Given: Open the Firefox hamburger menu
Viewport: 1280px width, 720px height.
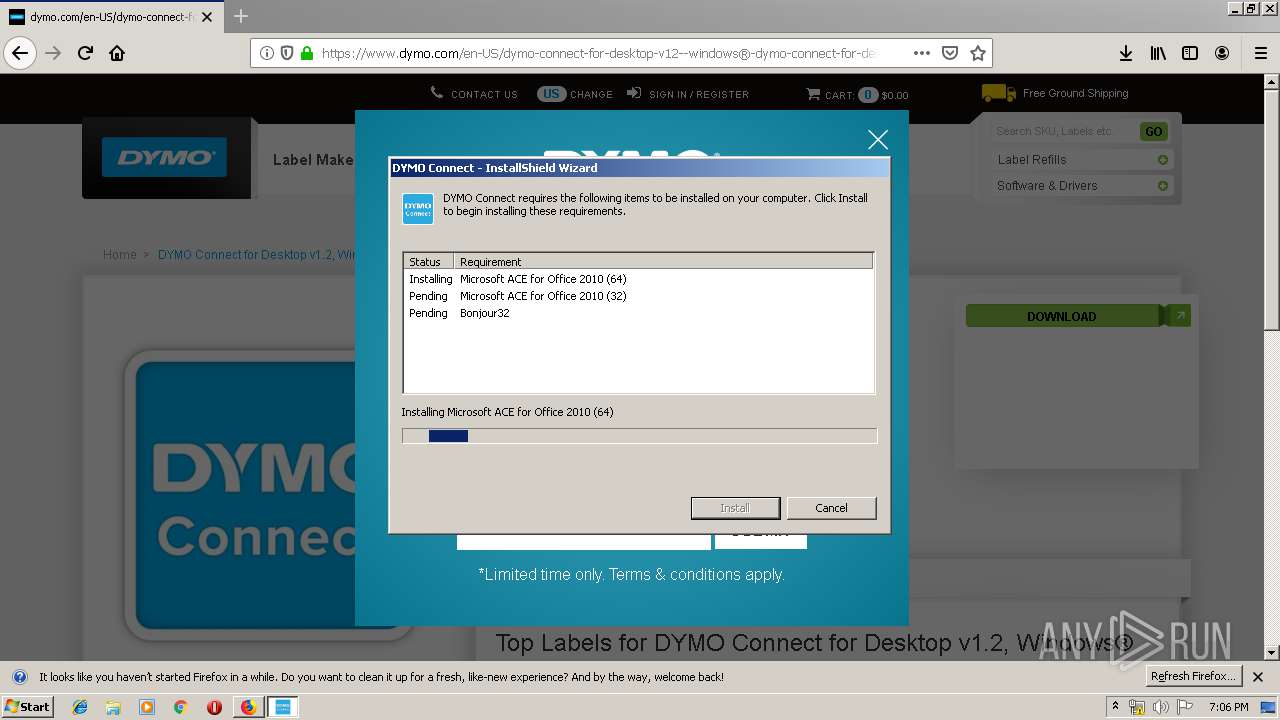Looking at the screenshot, I should point(1260,53).
